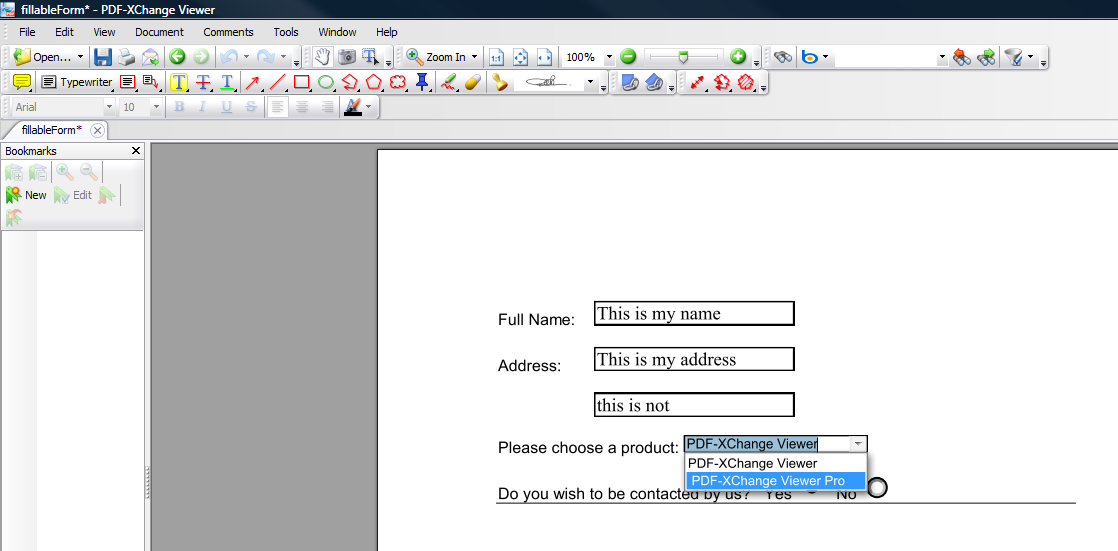Expand the Zoom In tool dropdown
Screen dimensions: 1118x551
[x=475, y=57]
